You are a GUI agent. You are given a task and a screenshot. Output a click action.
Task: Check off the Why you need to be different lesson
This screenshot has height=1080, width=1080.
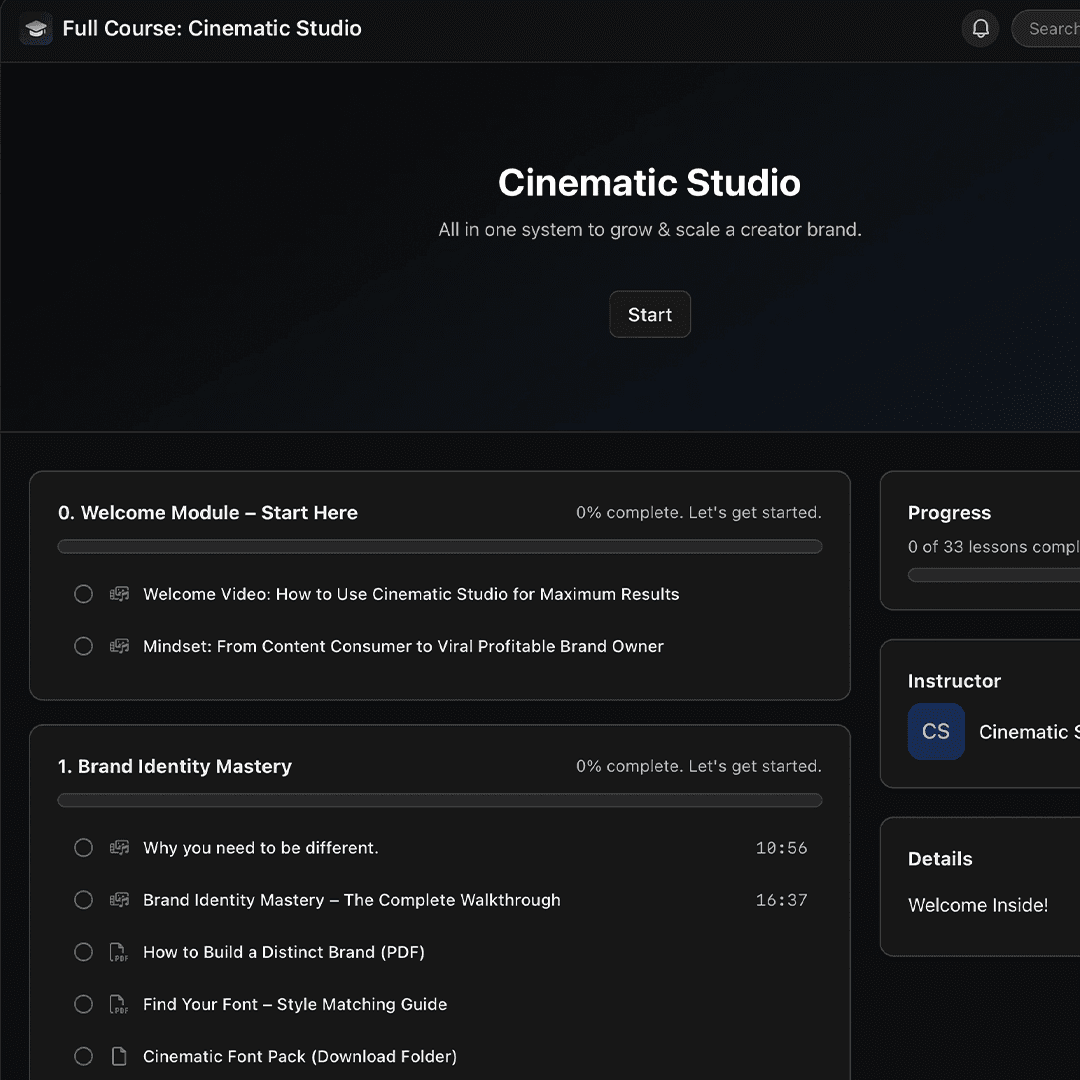(83, 847)
